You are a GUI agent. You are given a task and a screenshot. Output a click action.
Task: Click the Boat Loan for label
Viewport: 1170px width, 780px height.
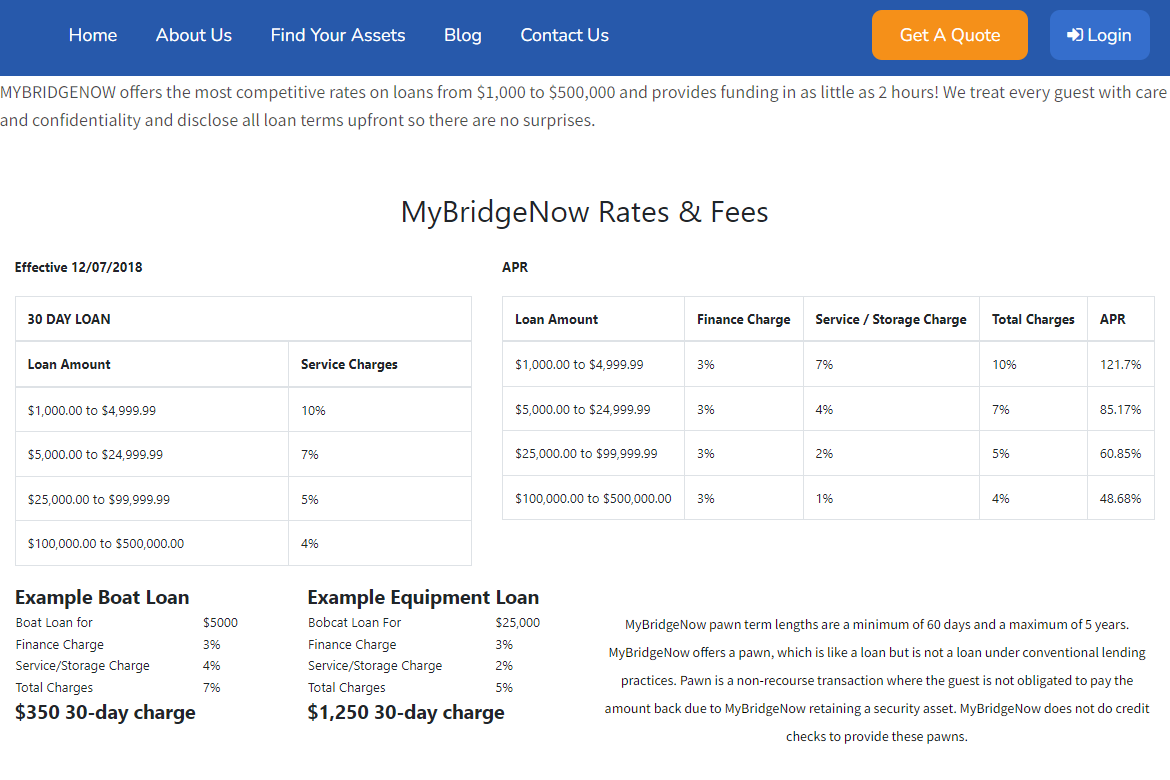point(54,623)
